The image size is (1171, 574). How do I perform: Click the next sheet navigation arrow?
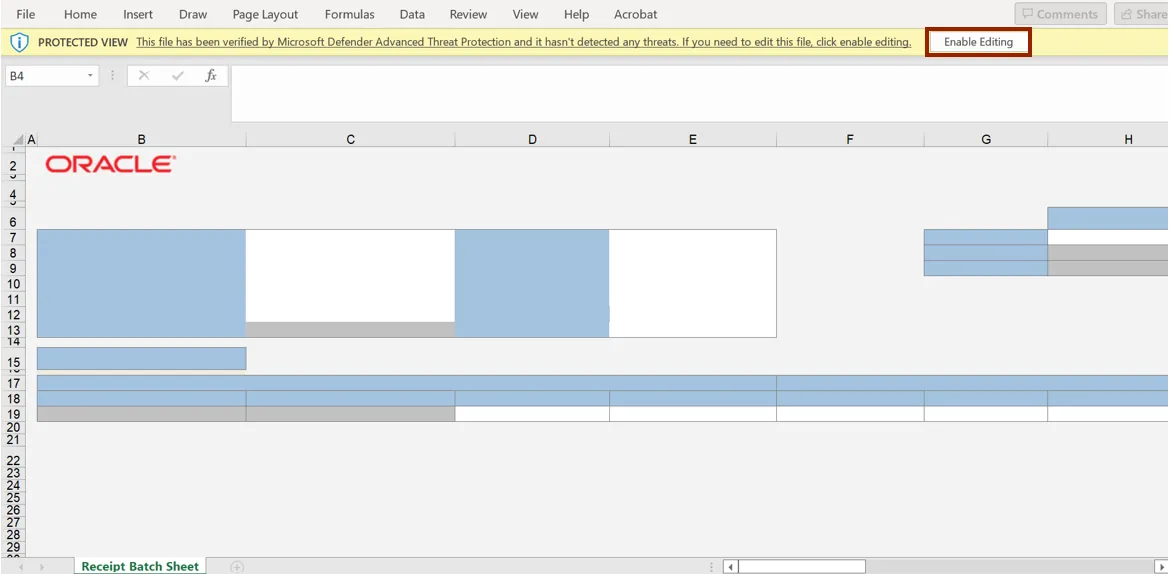pyautogui.click(x=41, y=567)
